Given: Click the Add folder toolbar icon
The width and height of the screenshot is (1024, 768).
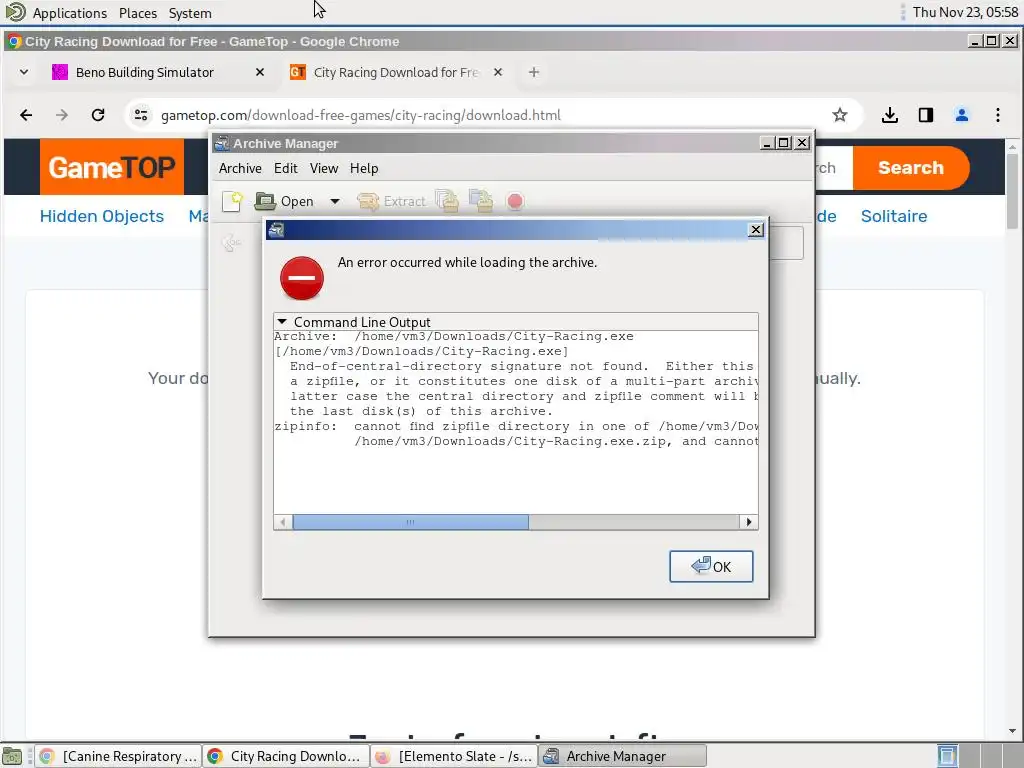Looking at the screenshot, I should coord(481,201).
